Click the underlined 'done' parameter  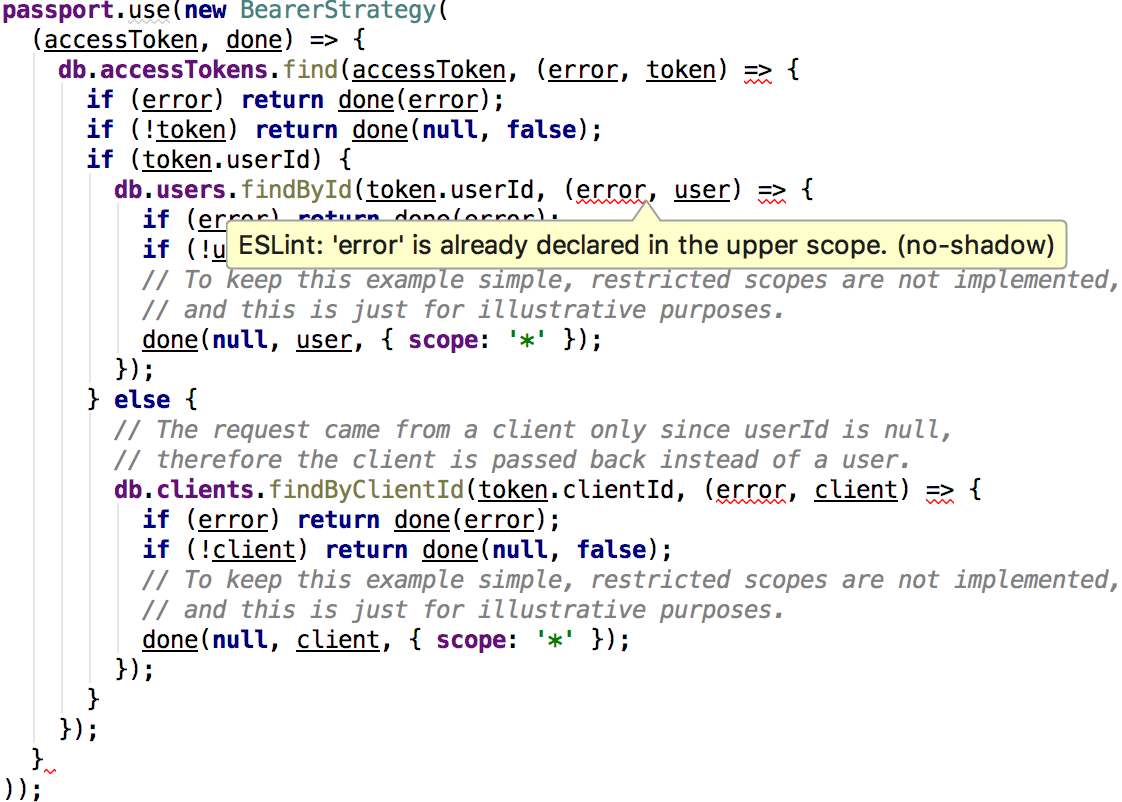[x=253, y=40]
